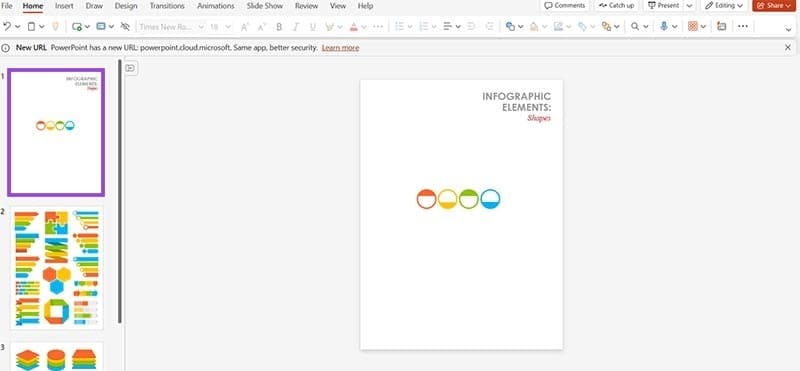Click the Catch up button
The height and width of the screenshot is (371, 800).
616,6
